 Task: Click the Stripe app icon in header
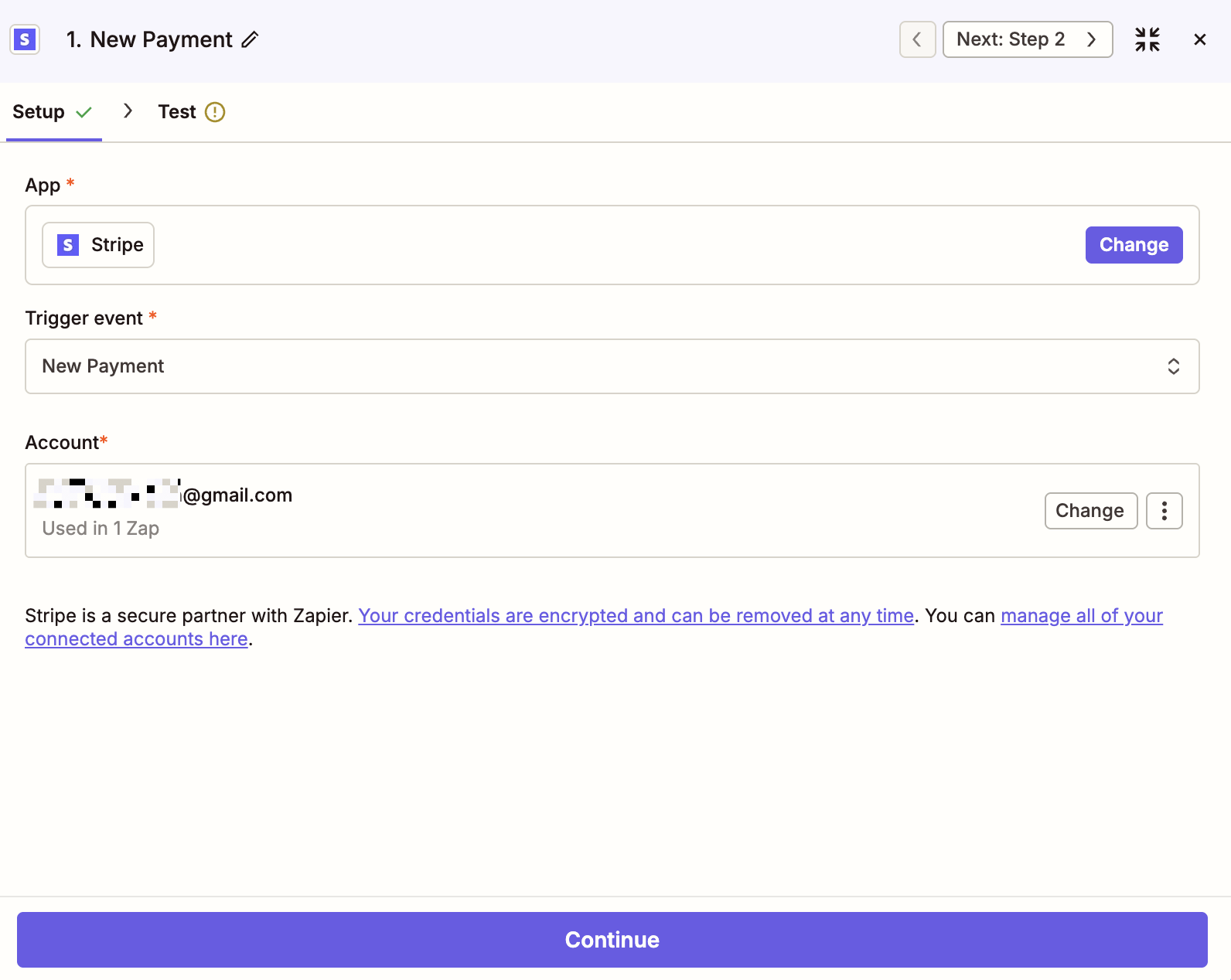pyautogui.click(x=25, y=39)
